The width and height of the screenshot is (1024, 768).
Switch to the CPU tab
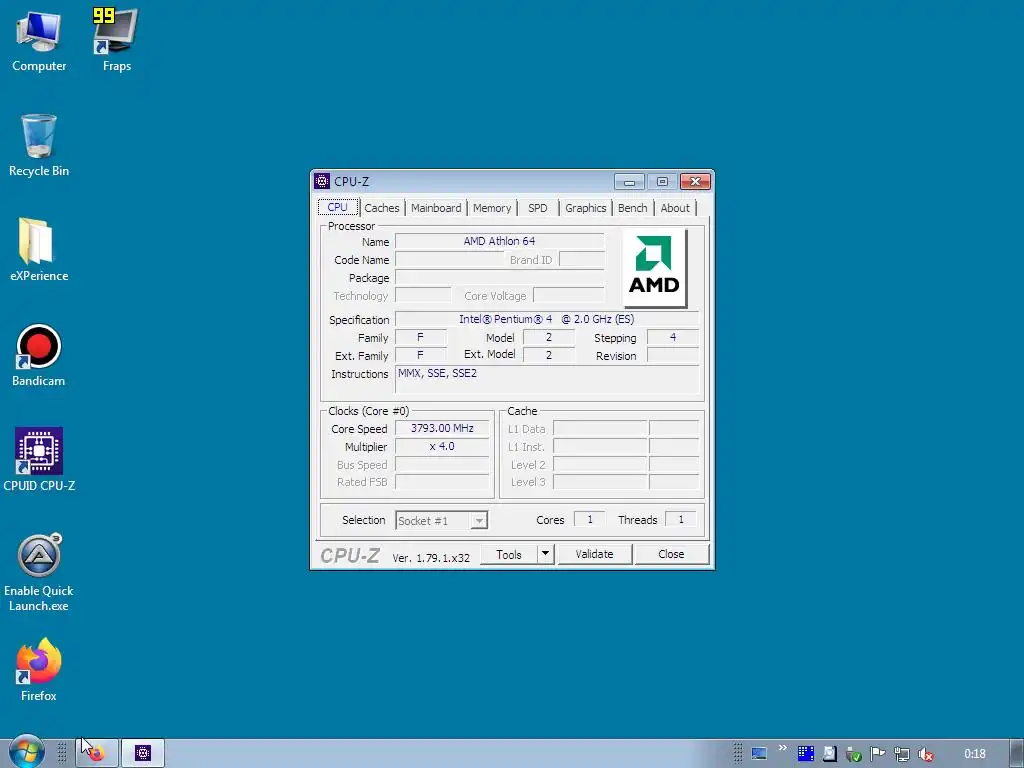tap(338, 207)
